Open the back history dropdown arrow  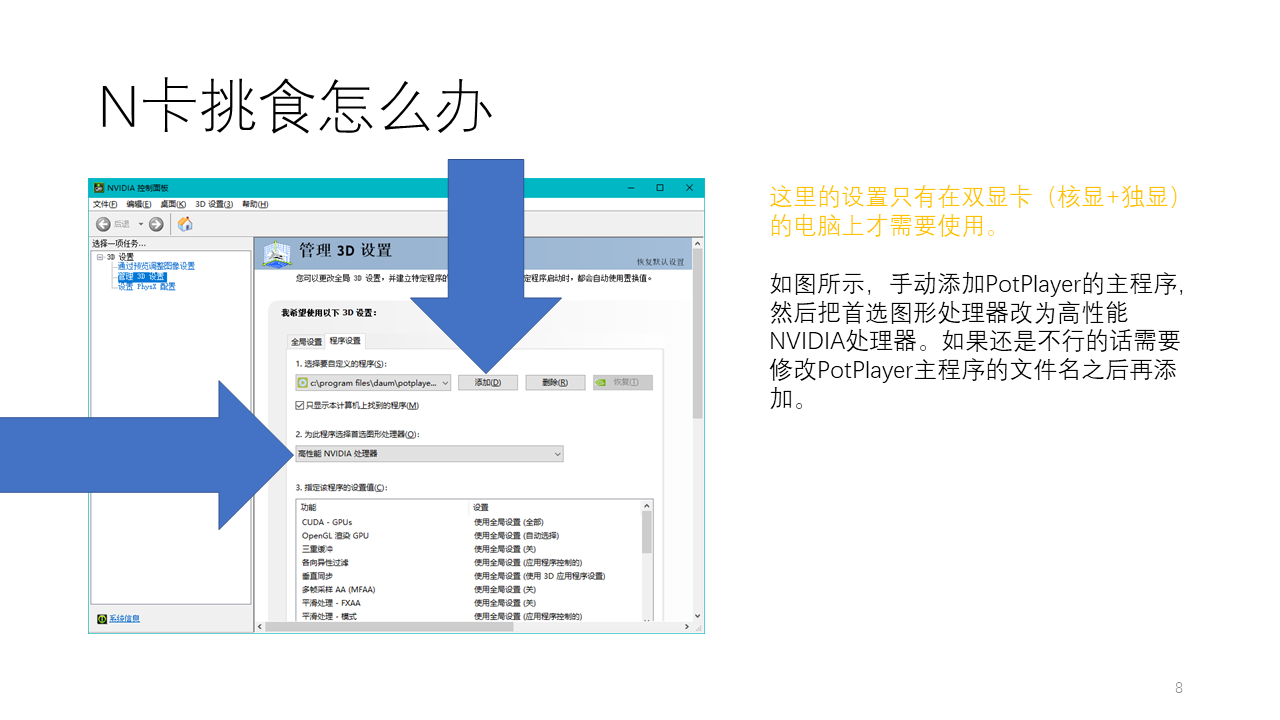click(x=141, y=224)
